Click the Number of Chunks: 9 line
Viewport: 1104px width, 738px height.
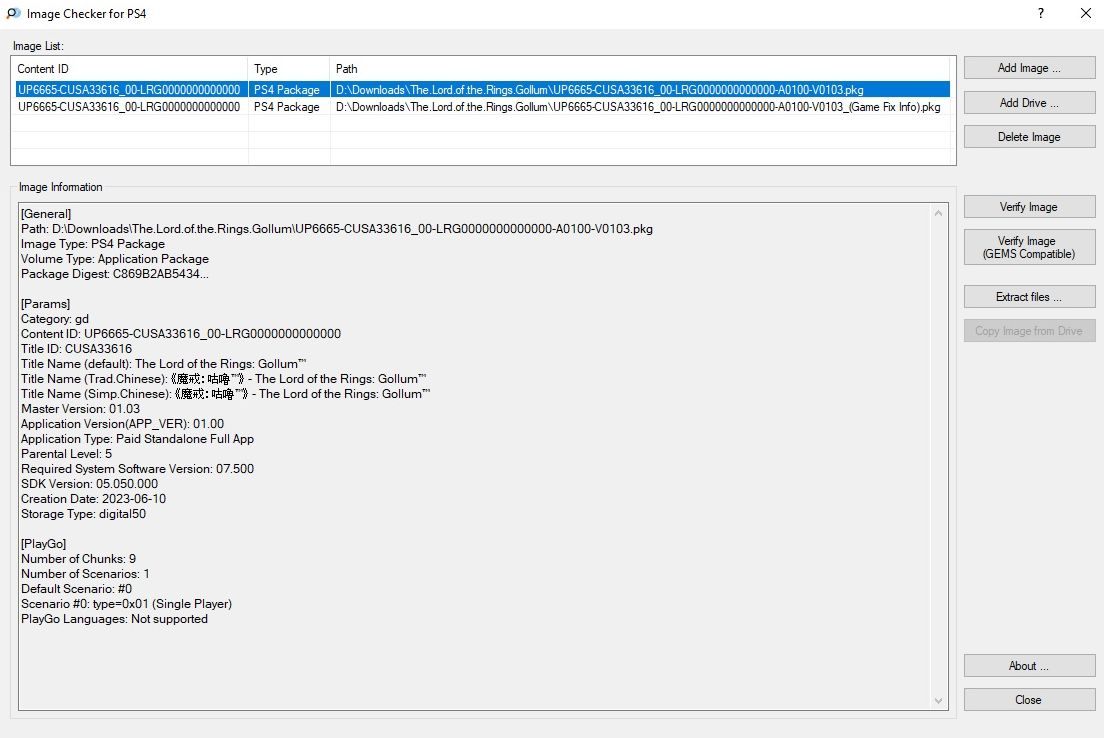click(x=79, y=559)
